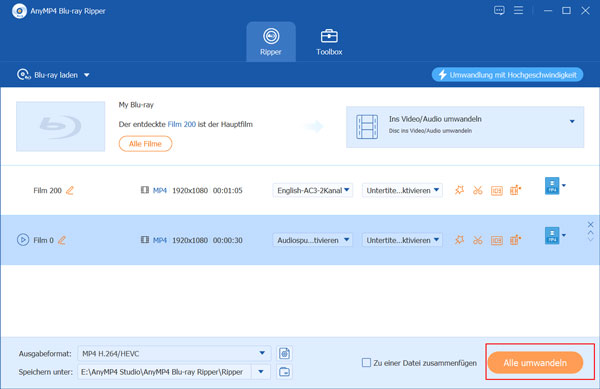Open the output folder icon beside save path
Viewport: 600px width, 389px height.
[284, 372]
